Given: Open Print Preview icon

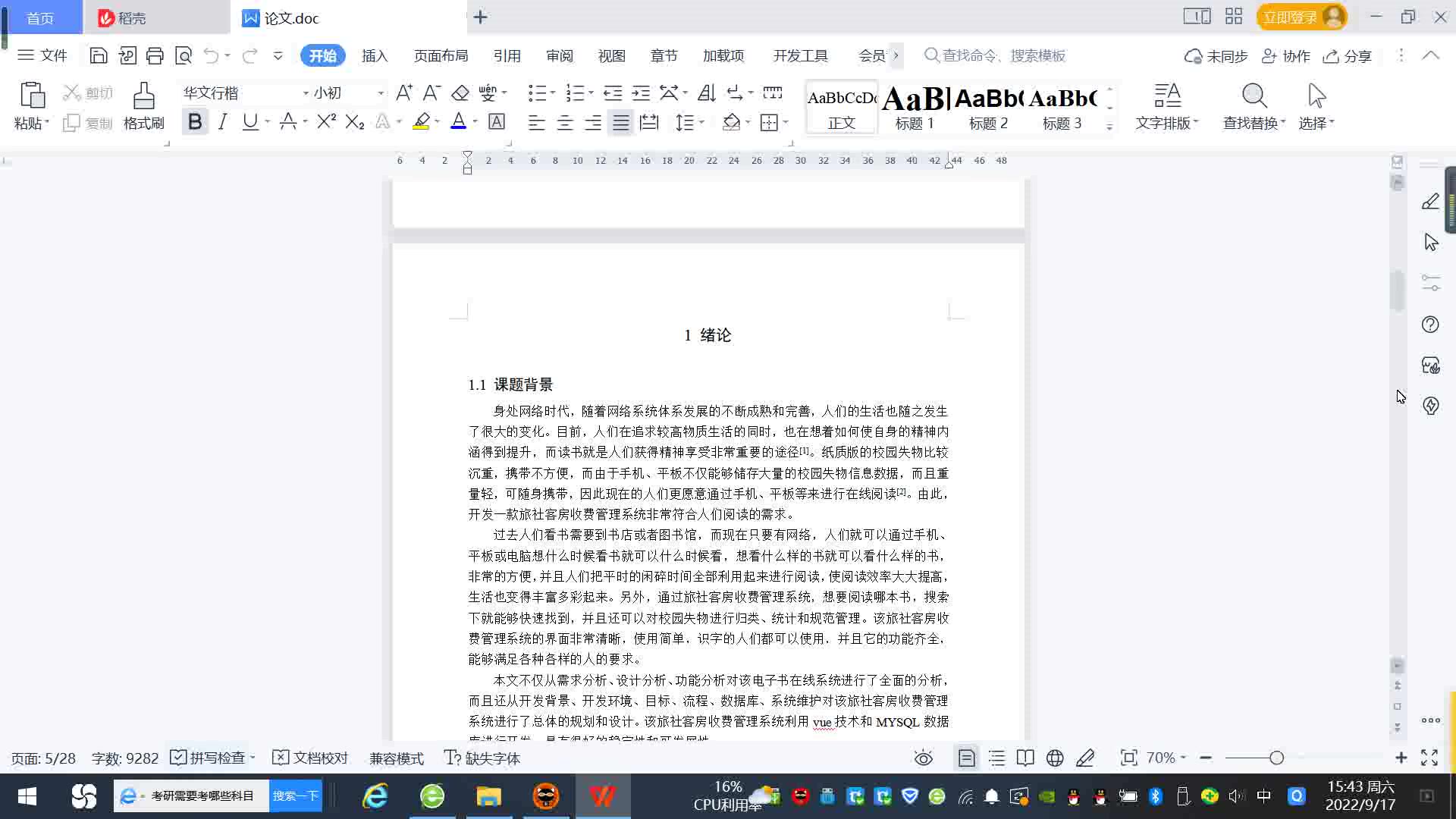Looking at the screenshot, I should 184,55.
